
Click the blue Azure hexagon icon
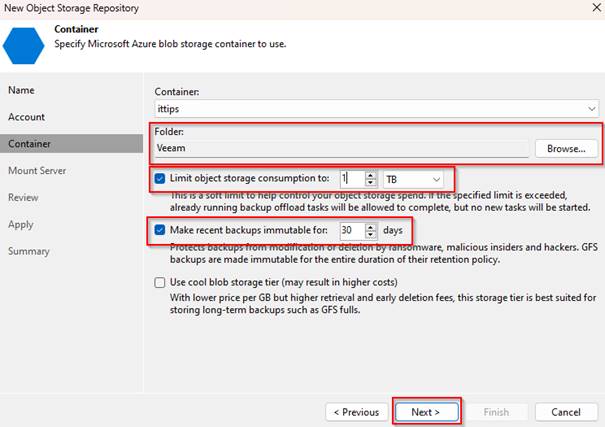pyautogui.click(x=24, y=46)
